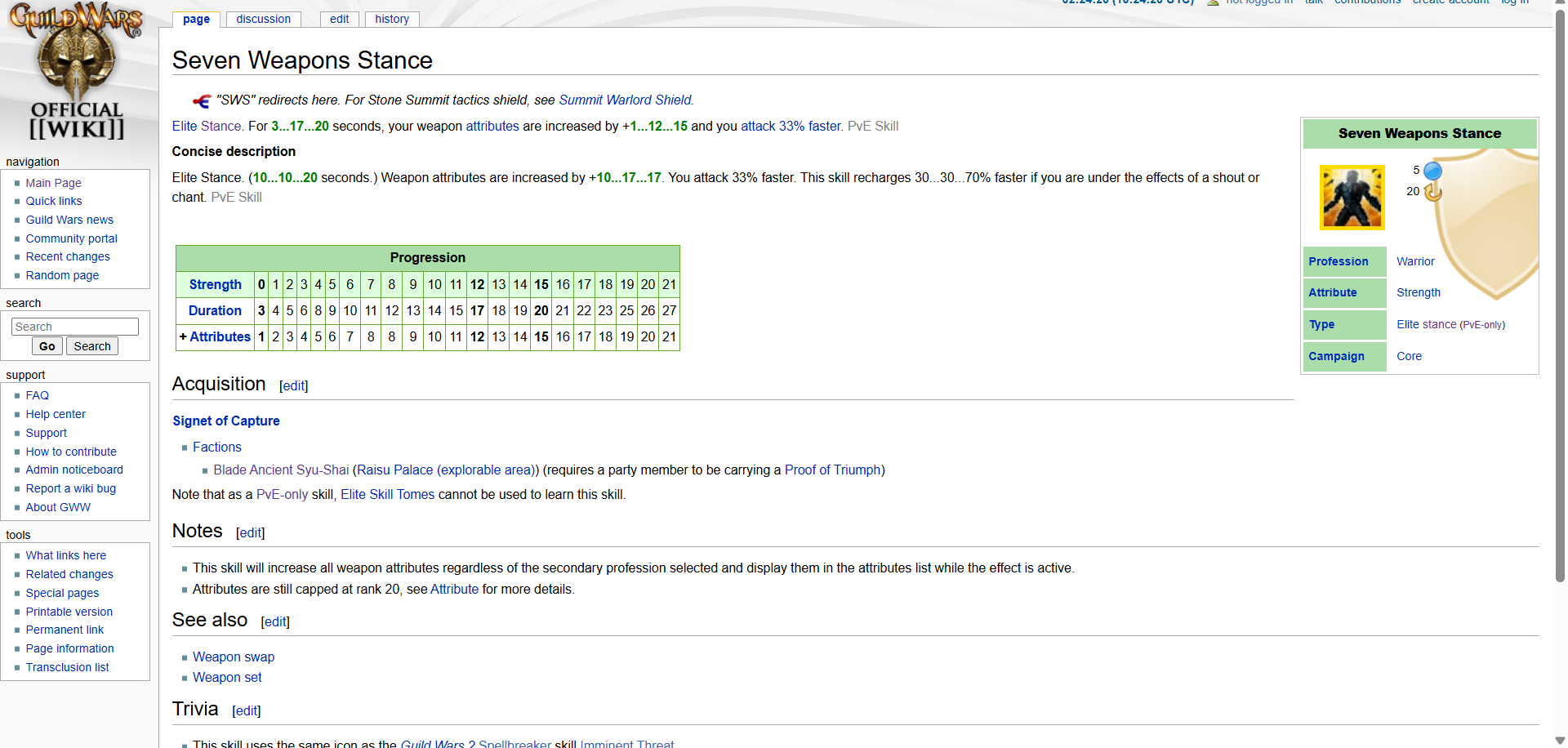Select the page tab
The height and width of the screenshot is (748, 1568).
196,19
